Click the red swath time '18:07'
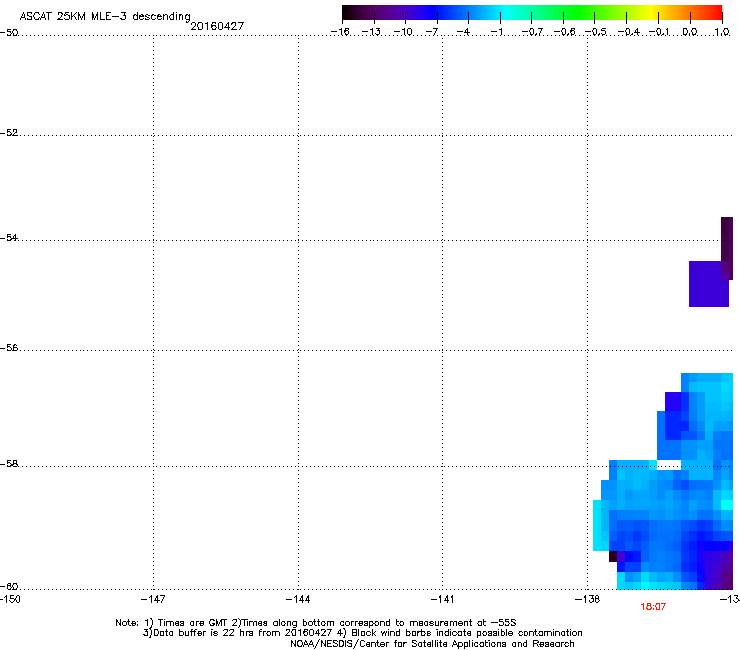740x650 pixels. click(653, 607)
